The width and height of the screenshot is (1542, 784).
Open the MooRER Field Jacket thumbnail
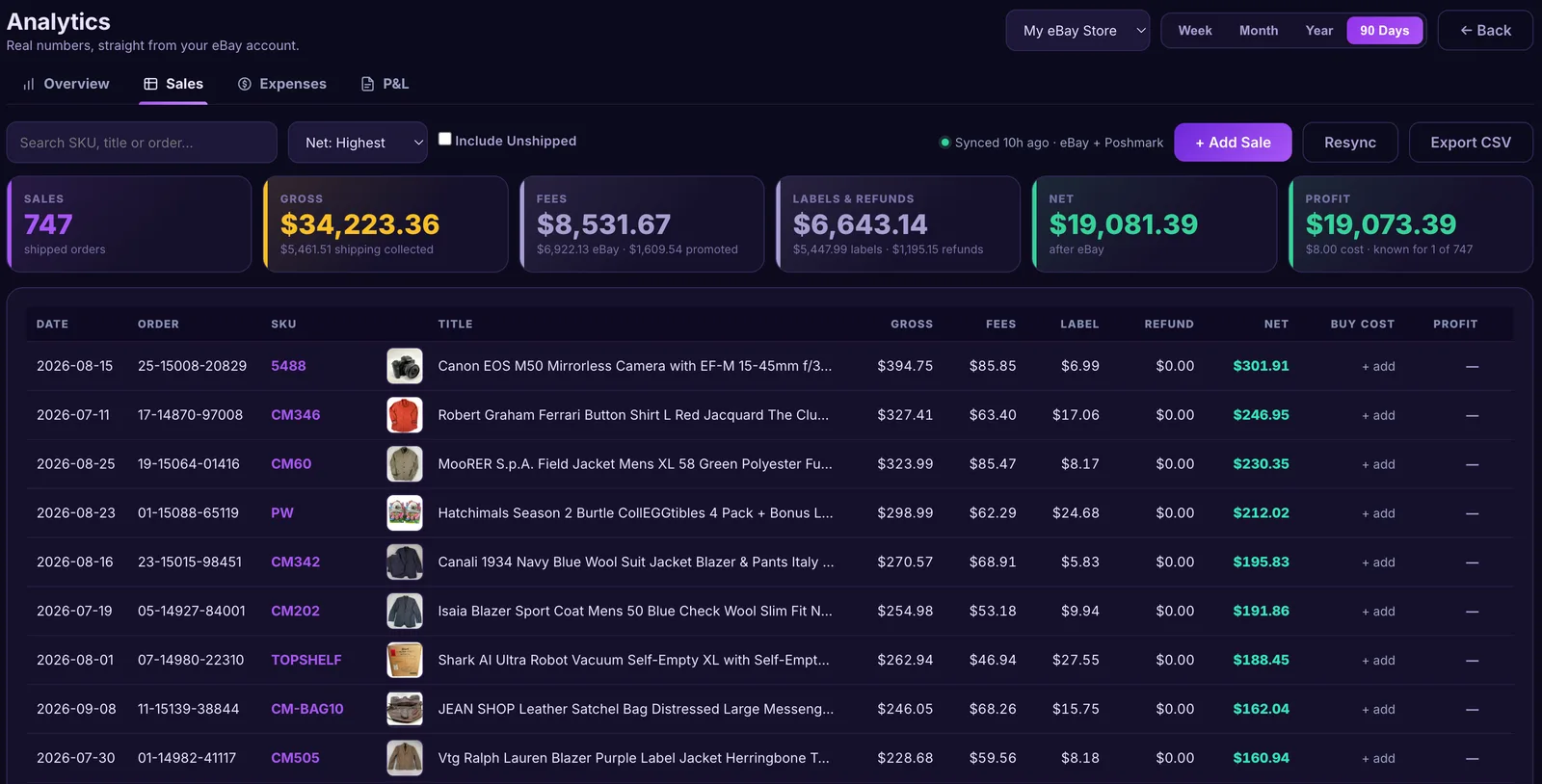(x=405, y=464)
